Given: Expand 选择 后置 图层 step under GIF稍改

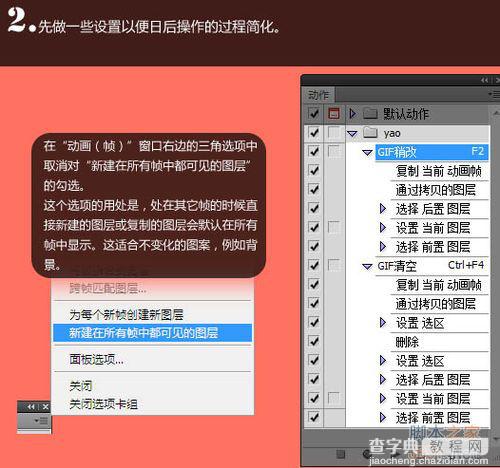Looking at the screenshot, I should point(383,209).
